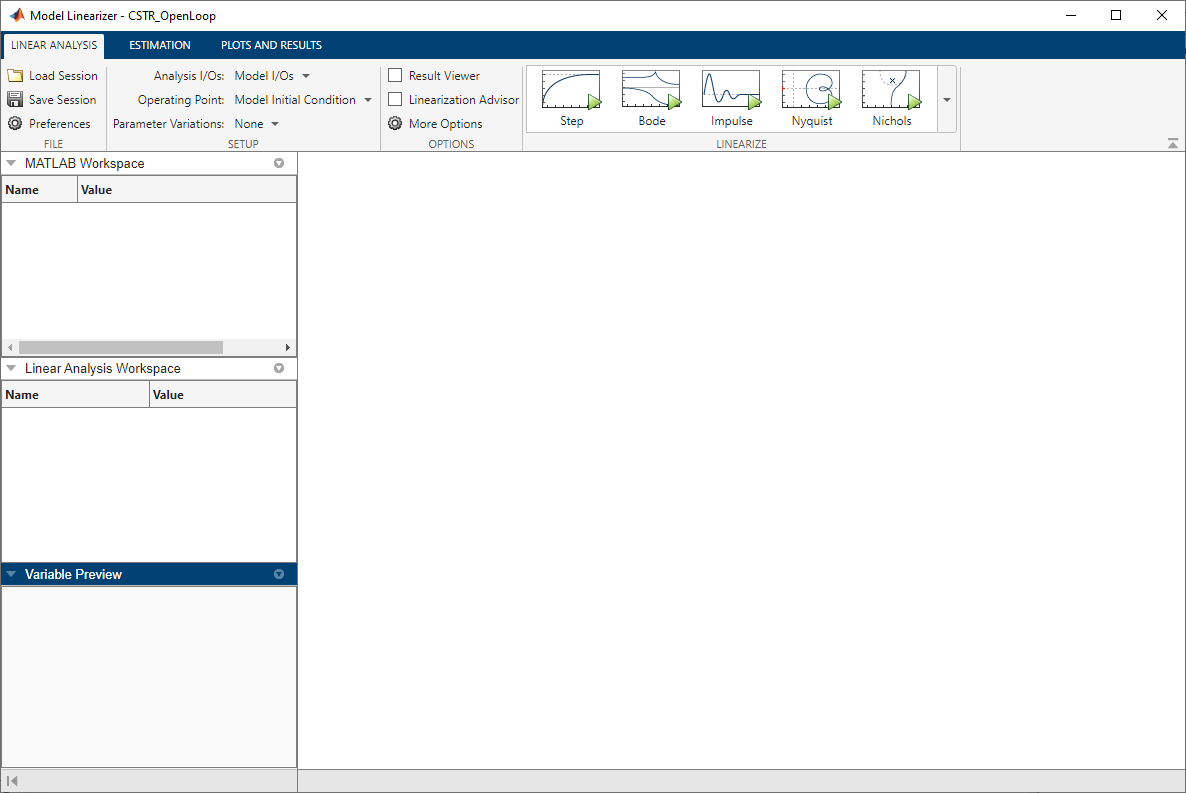Change the Operating Point selection
The width and height of the screenshot is (1186, 793).
click(x=367, y=99)
